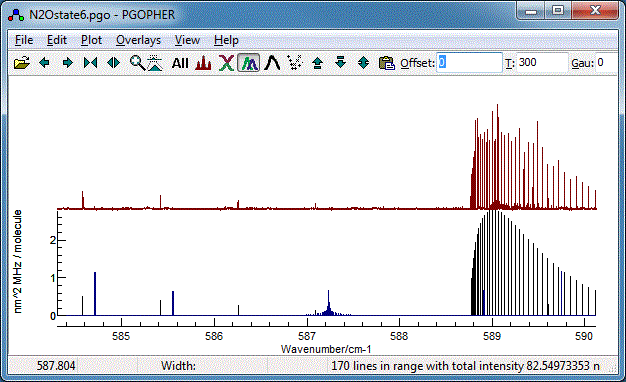The height and width of the screenshot is (382, 626).
Task: Pan spectrum left with the arrow
Action: click(x=44, y=63)
